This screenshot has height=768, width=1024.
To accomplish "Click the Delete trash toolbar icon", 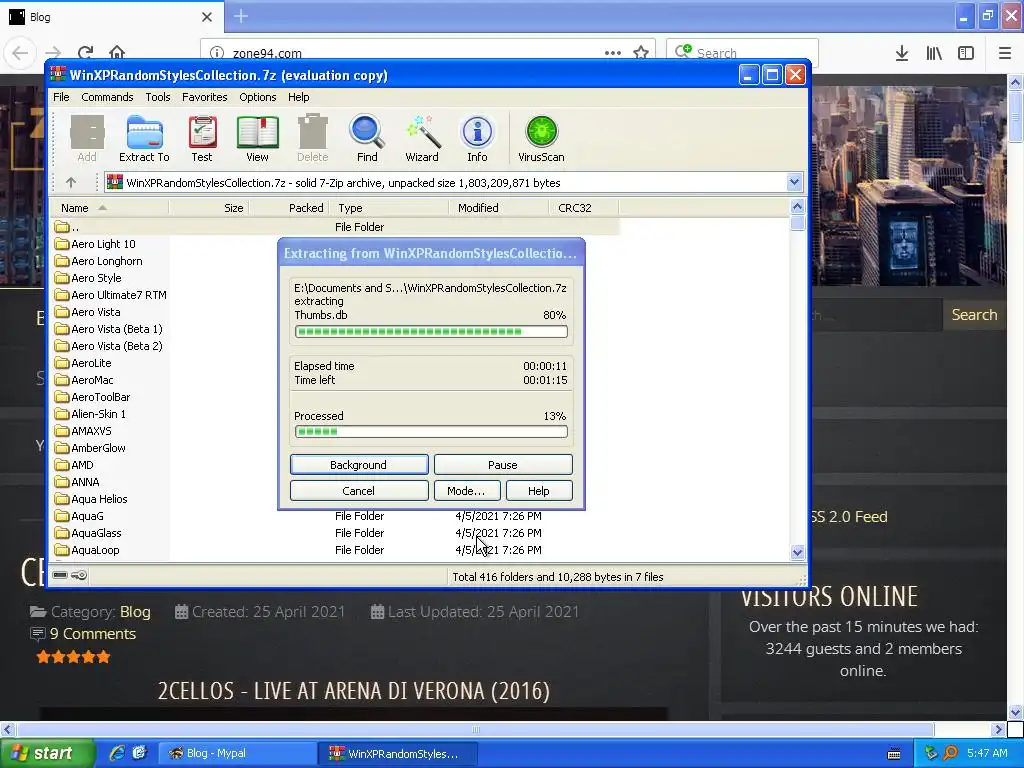I will coord(313,138).
